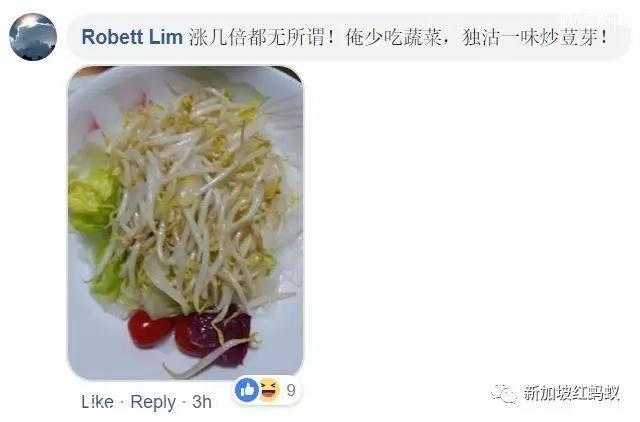Click the grey comment bubble background

click(349, 37)
